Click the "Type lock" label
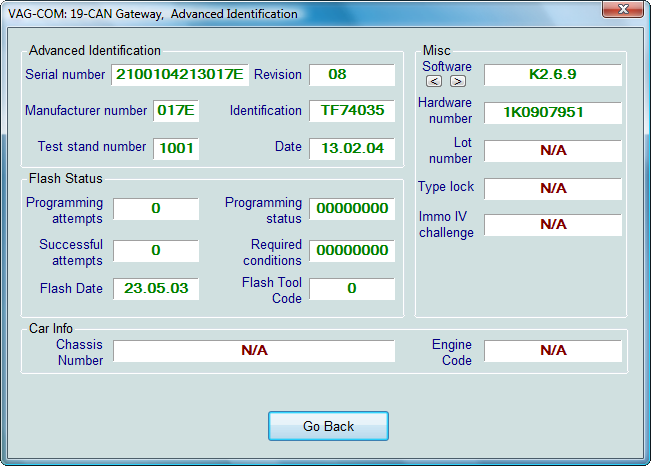The width and height of the screenshot is (651, 466). tap(446, 187)
